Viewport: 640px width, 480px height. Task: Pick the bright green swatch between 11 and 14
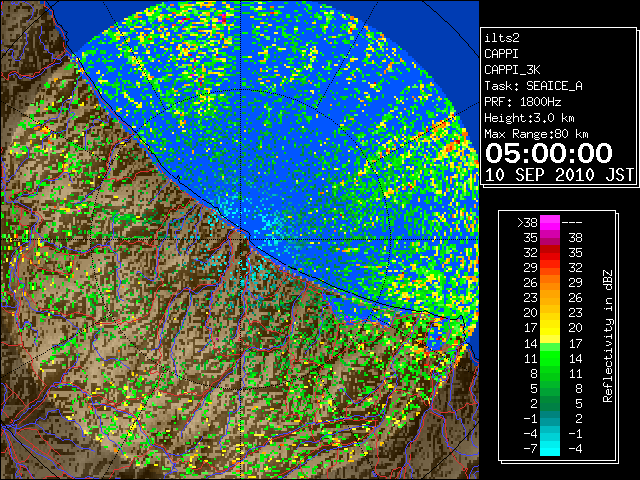click(x=550, y=358)
